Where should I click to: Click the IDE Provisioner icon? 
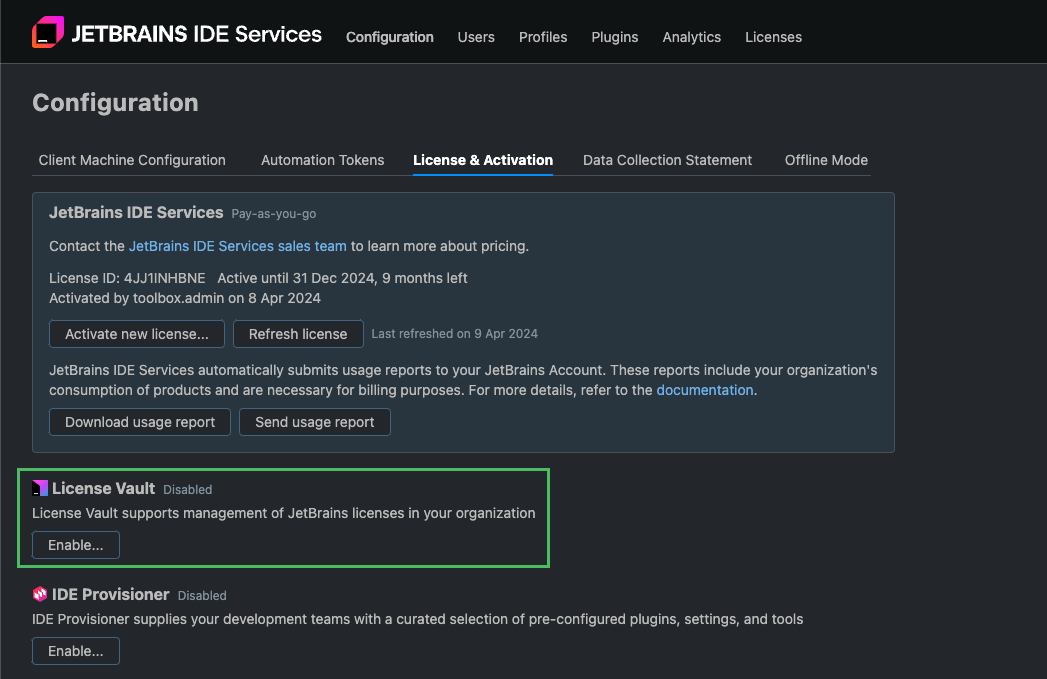[x=40, y=594]
